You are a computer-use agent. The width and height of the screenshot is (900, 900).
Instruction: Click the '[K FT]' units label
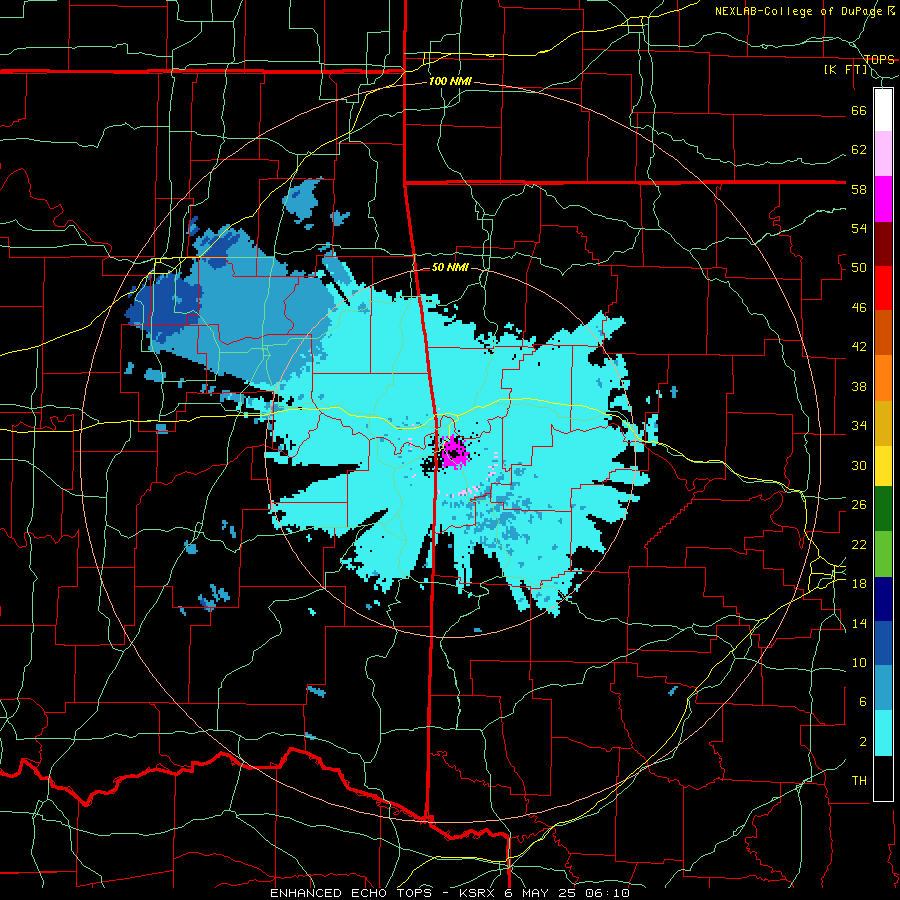coord(845,70)
